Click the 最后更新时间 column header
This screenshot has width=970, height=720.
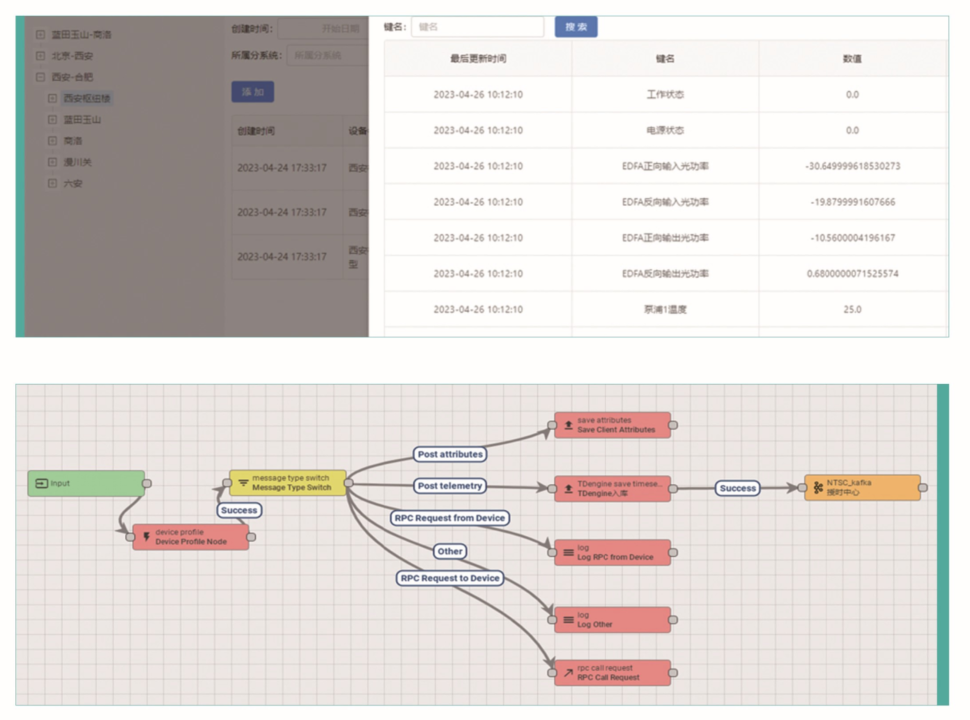click(478, 59)
